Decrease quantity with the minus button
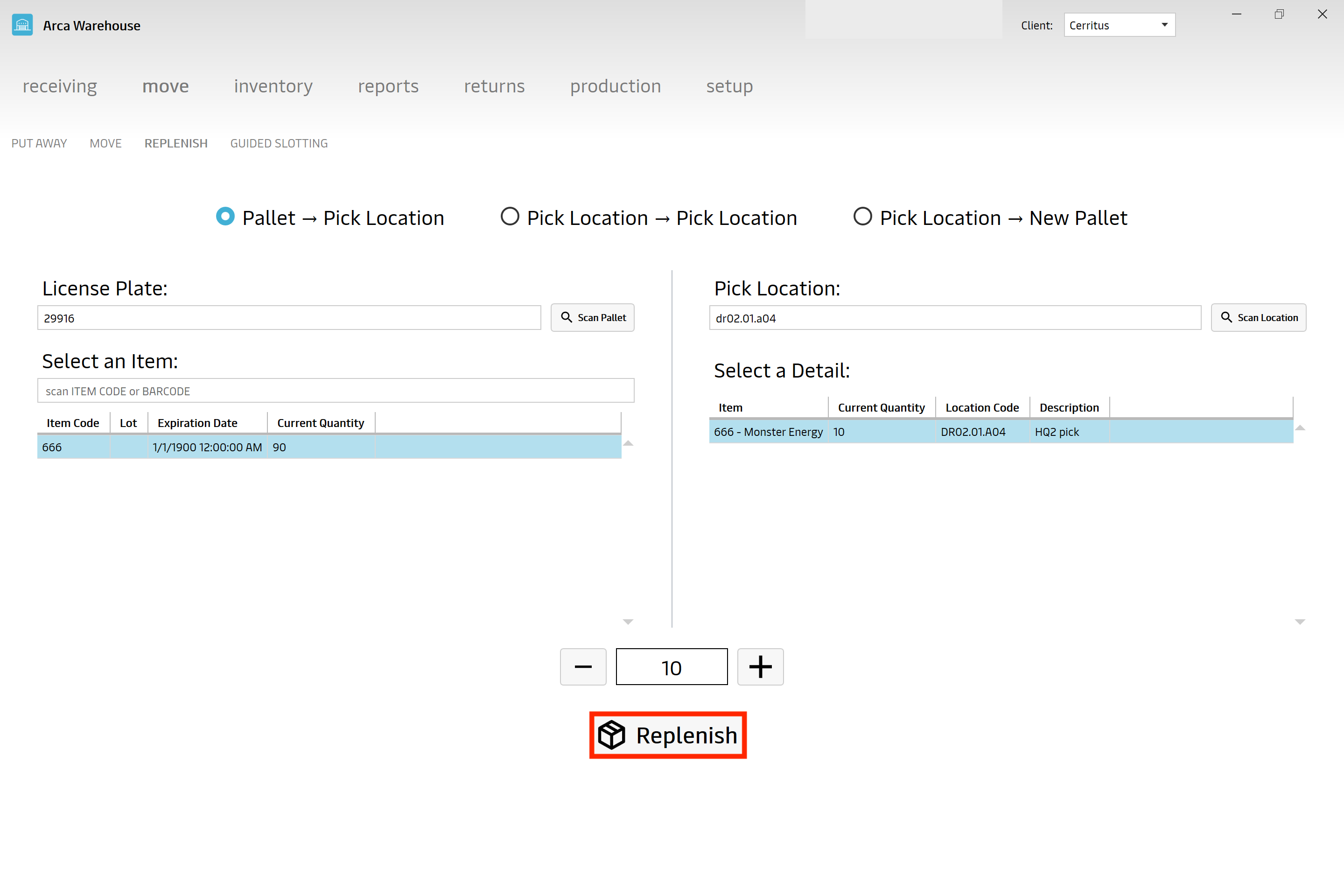This screenshot has height=896, width=1344. [583, 667]
